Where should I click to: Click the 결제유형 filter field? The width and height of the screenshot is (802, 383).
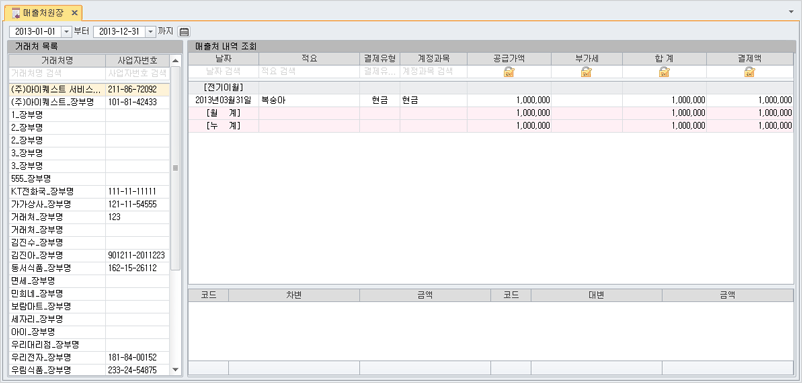pyautogui.click(x=380, y=72)
